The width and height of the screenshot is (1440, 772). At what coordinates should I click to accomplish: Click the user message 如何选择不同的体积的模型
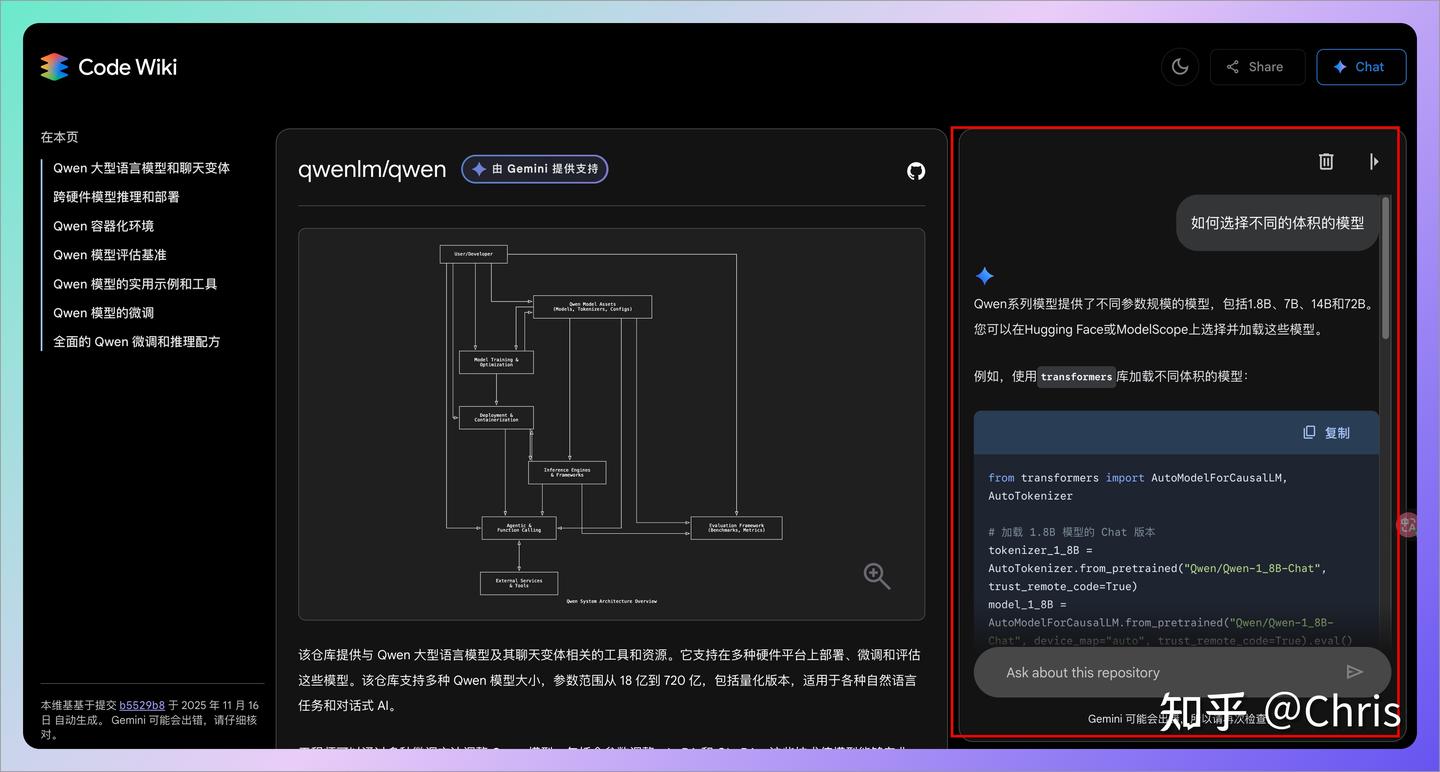click(x=1278, y=223)
